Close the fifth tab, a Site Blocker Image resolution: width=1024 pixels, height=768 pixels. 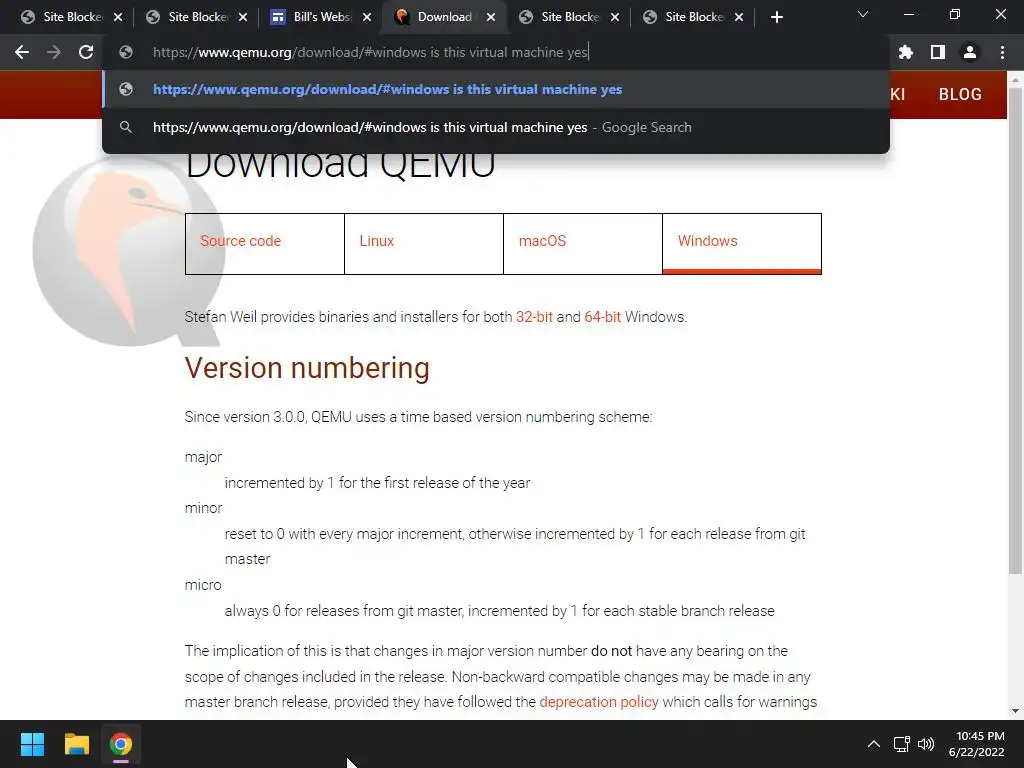[615, 17]
